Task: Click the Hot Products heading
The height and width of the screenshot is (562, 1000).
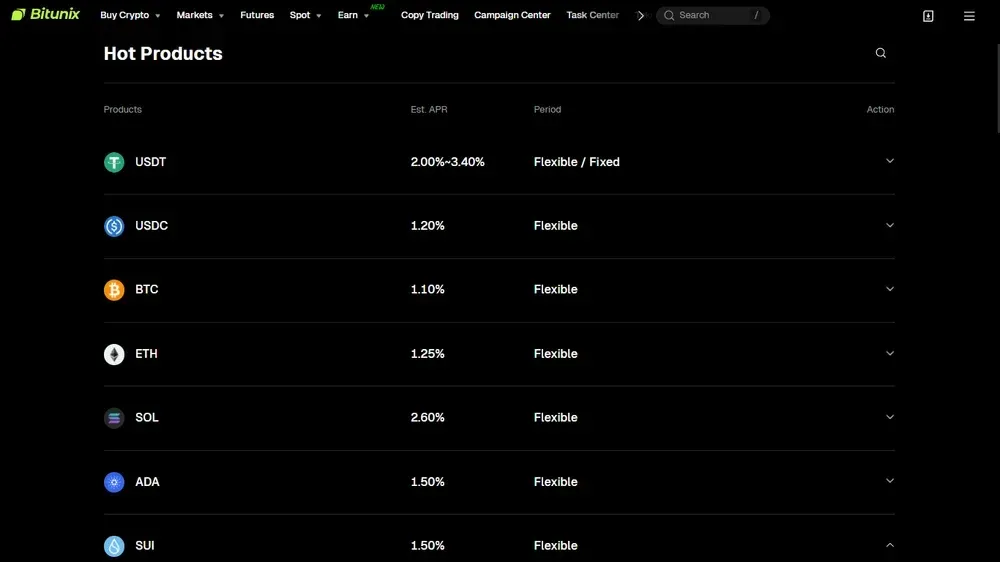Action: point(163,54)
